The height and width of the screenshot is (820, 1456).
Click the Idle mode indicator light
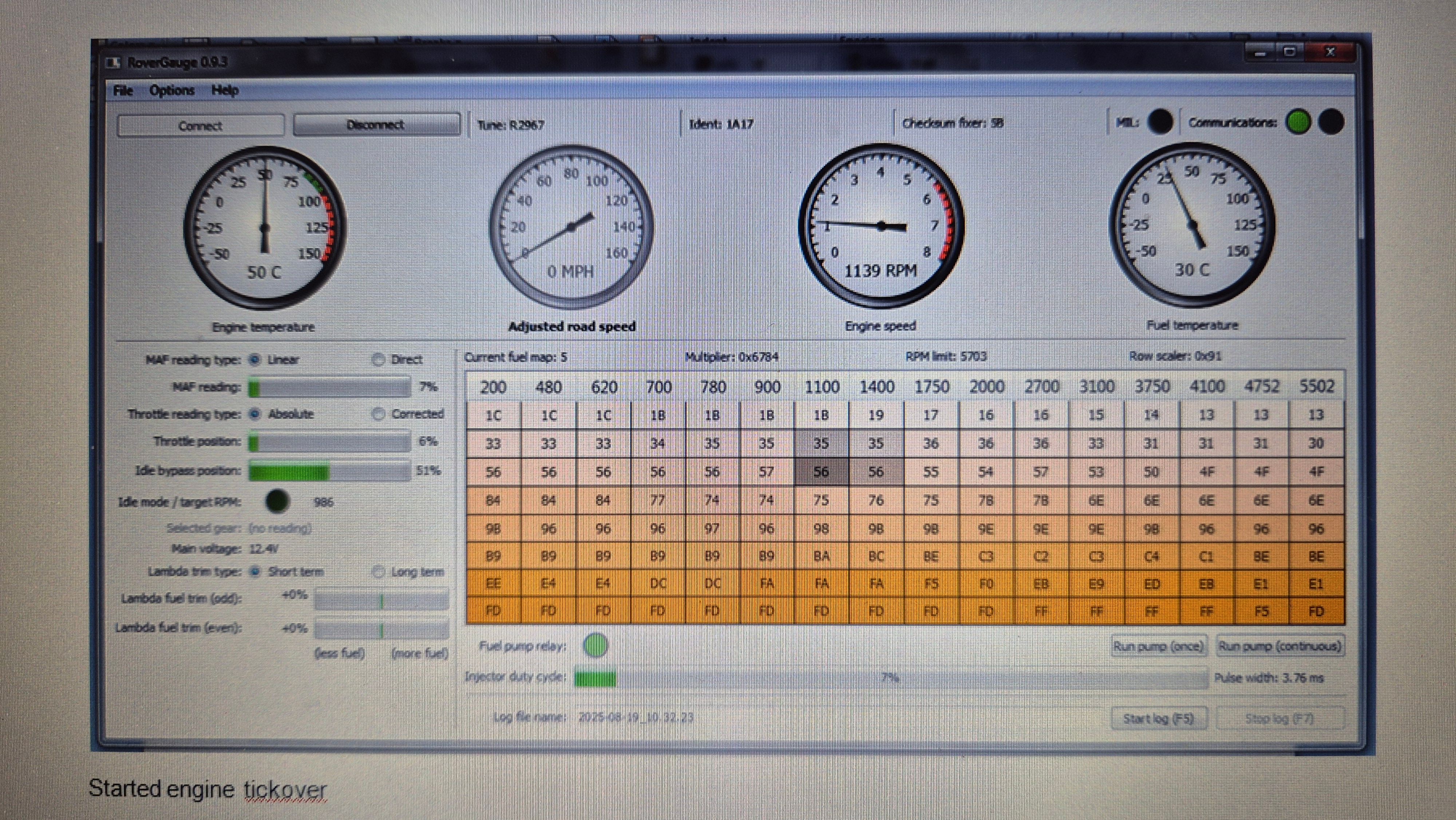point(277,501)
